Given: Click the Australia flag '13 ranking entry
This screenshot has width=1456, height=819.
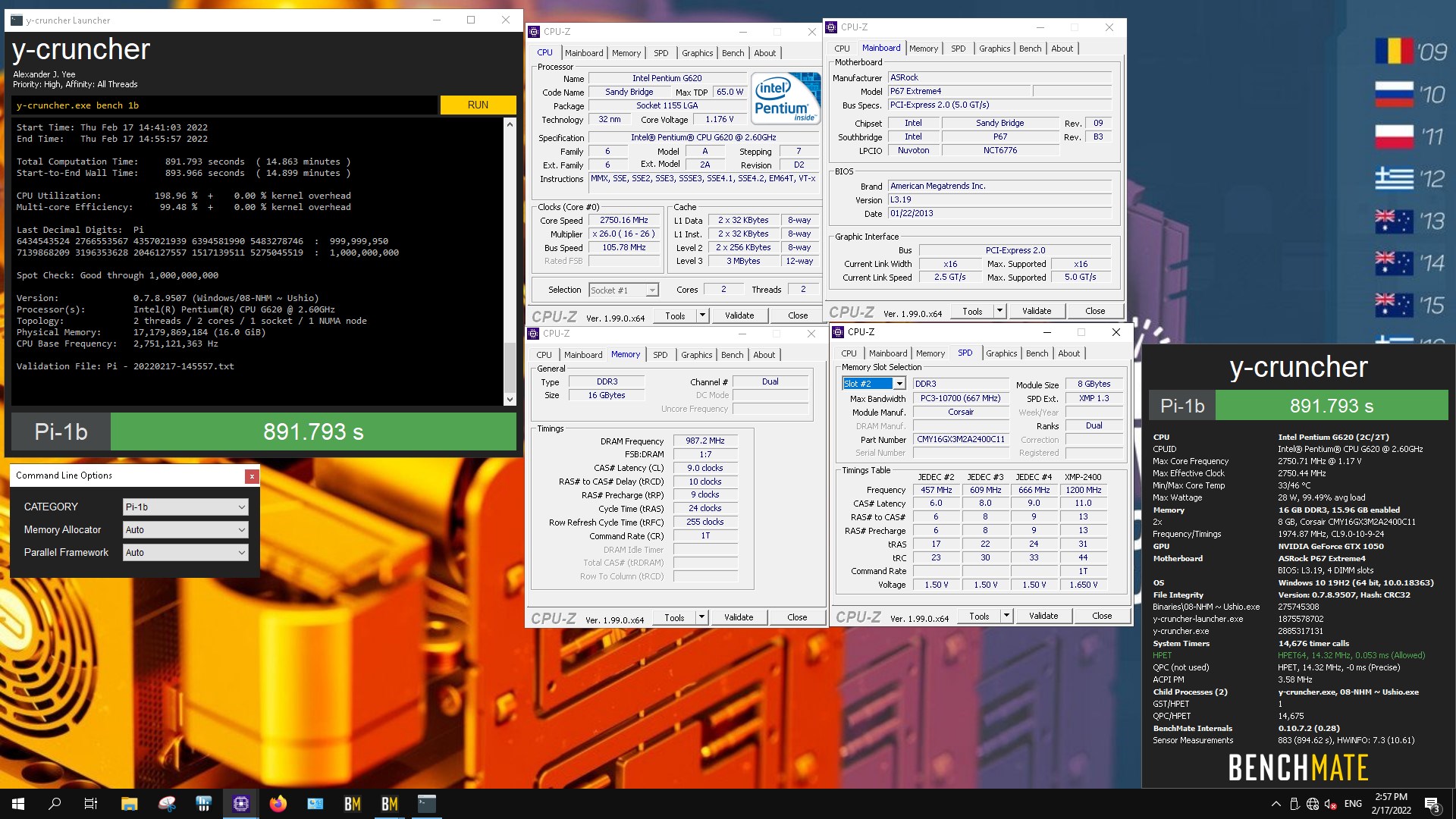Looking at the screenshot, I should click(1411, 221).
